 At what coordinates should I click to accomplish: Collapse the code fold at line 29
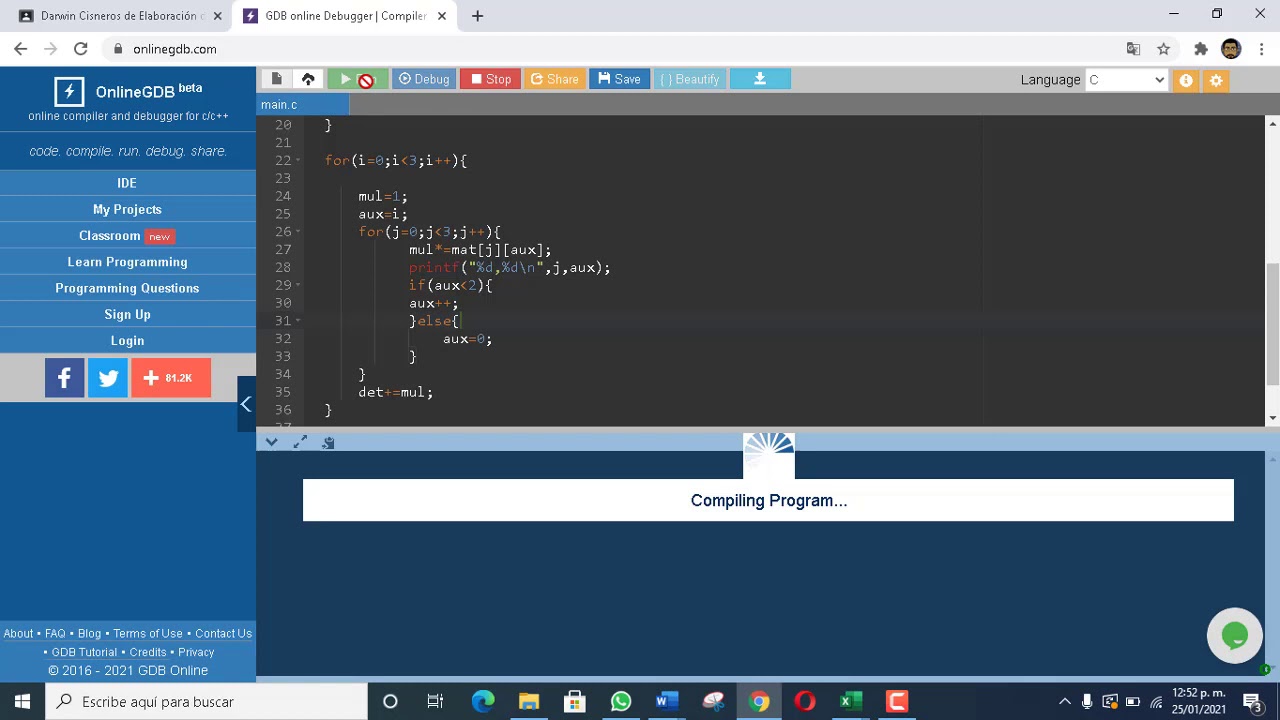pos(298,285)
